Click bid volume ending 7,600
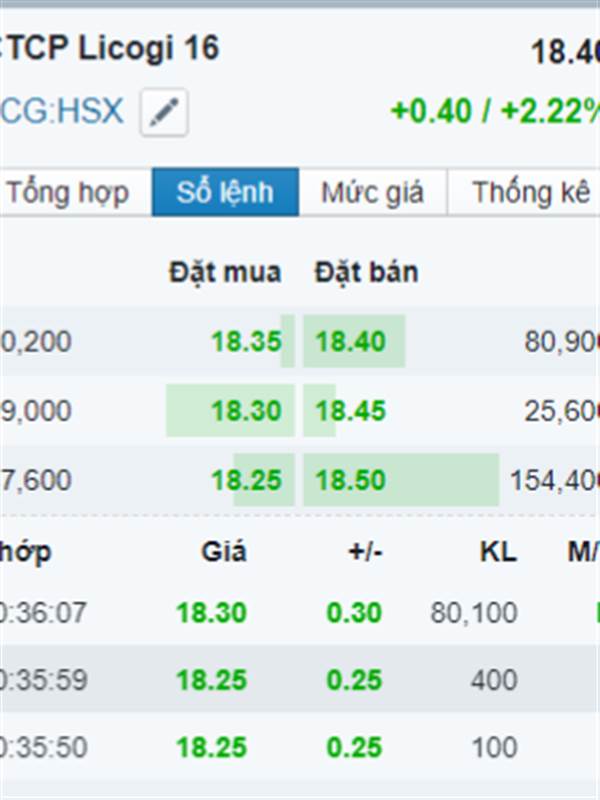Viewport: 600px width, 800px height. coord(36,480)
